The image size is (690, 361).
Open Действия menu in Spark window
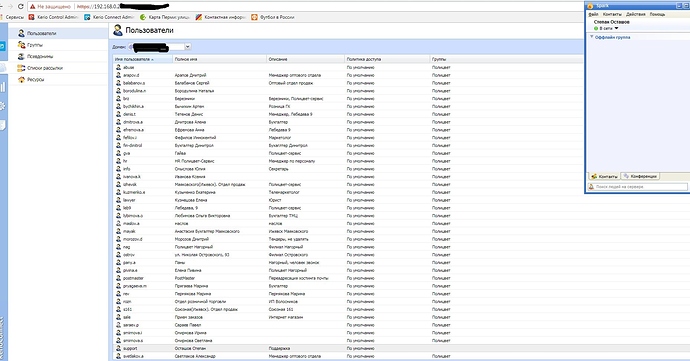pos(635,14)
